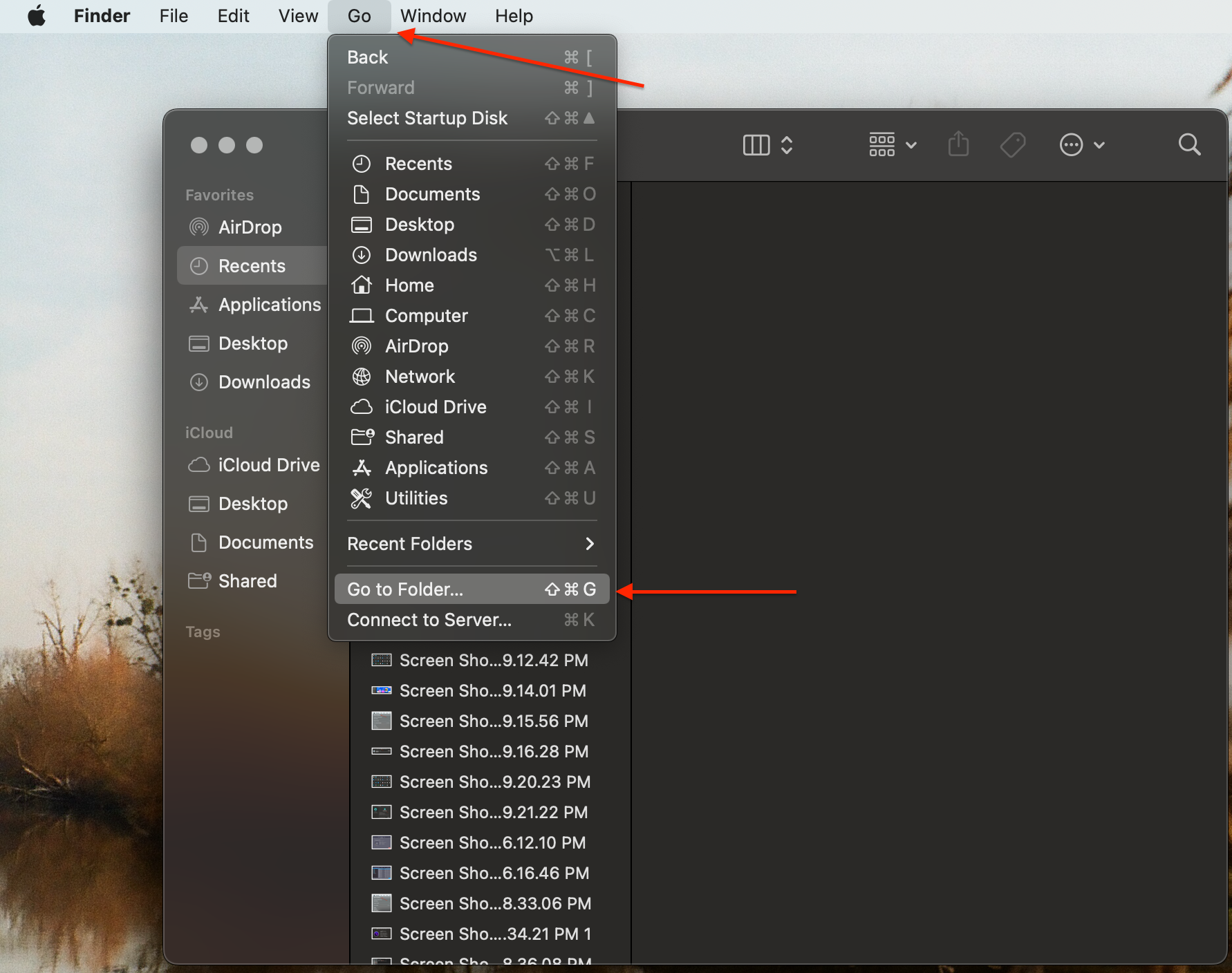
Task: Select Computer in the Go menu
Action: tap(472, 316)
